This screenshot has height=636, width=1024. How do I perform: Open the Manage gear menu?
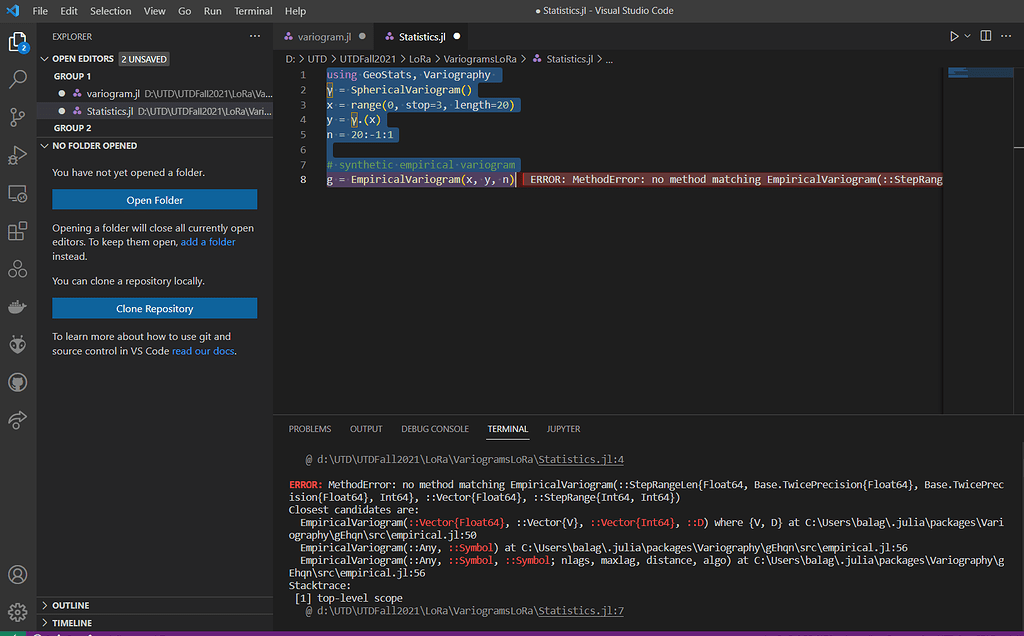click(17, 611)
